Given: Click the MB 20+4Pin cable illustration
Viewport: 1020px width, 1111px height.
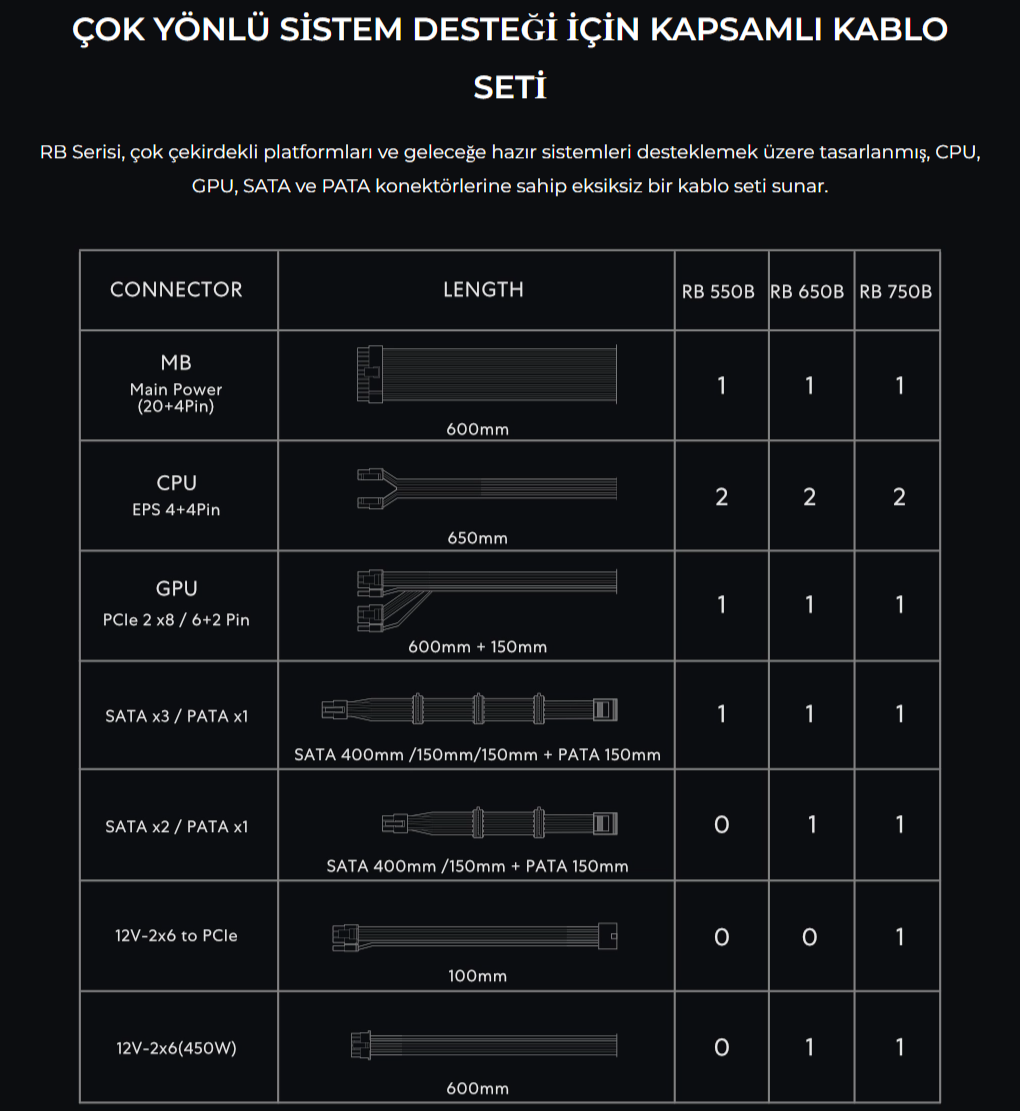Looking at the screenshot, I should (487, 374).
